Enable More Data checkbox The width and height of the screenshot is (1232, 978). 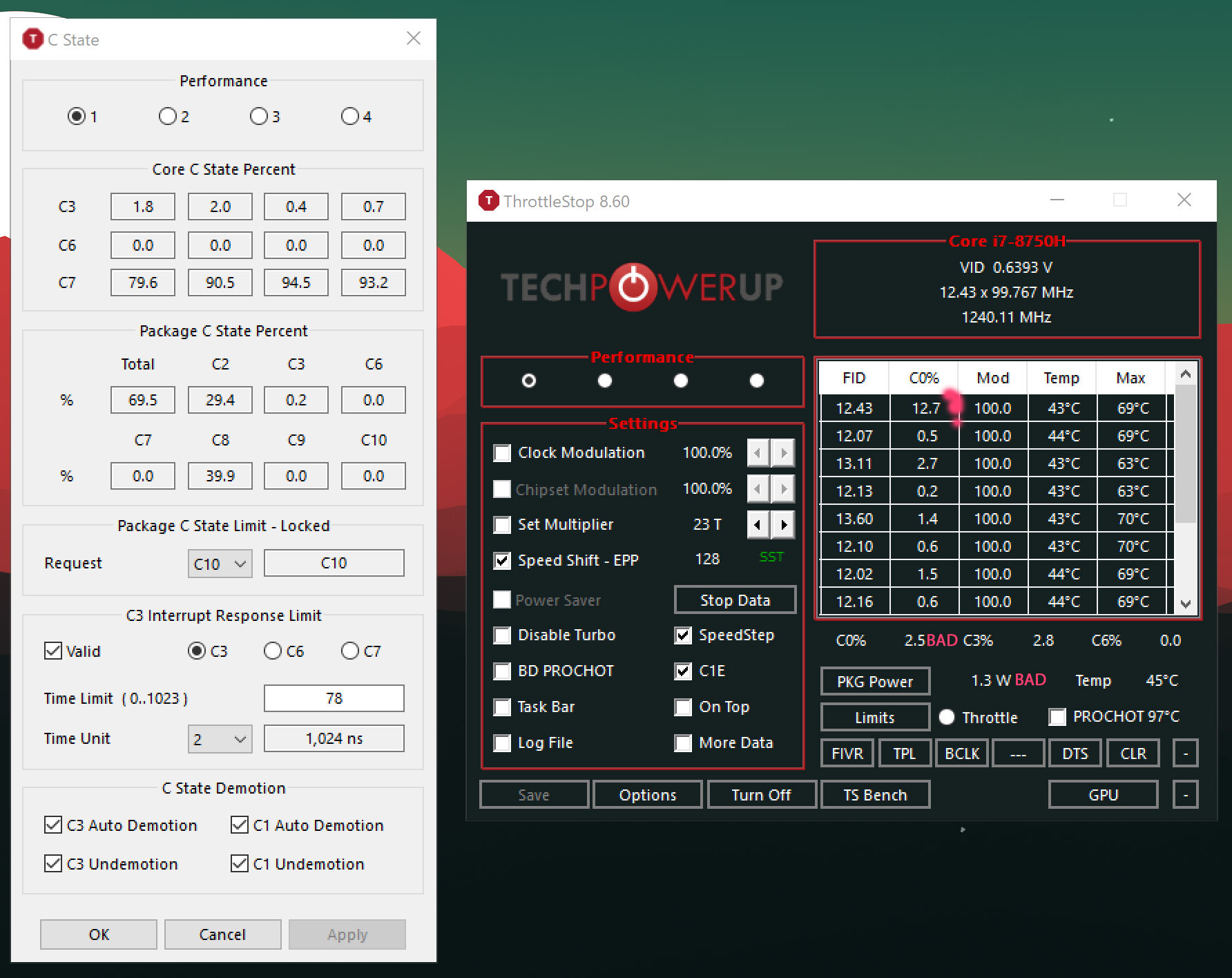pos(683,743)
